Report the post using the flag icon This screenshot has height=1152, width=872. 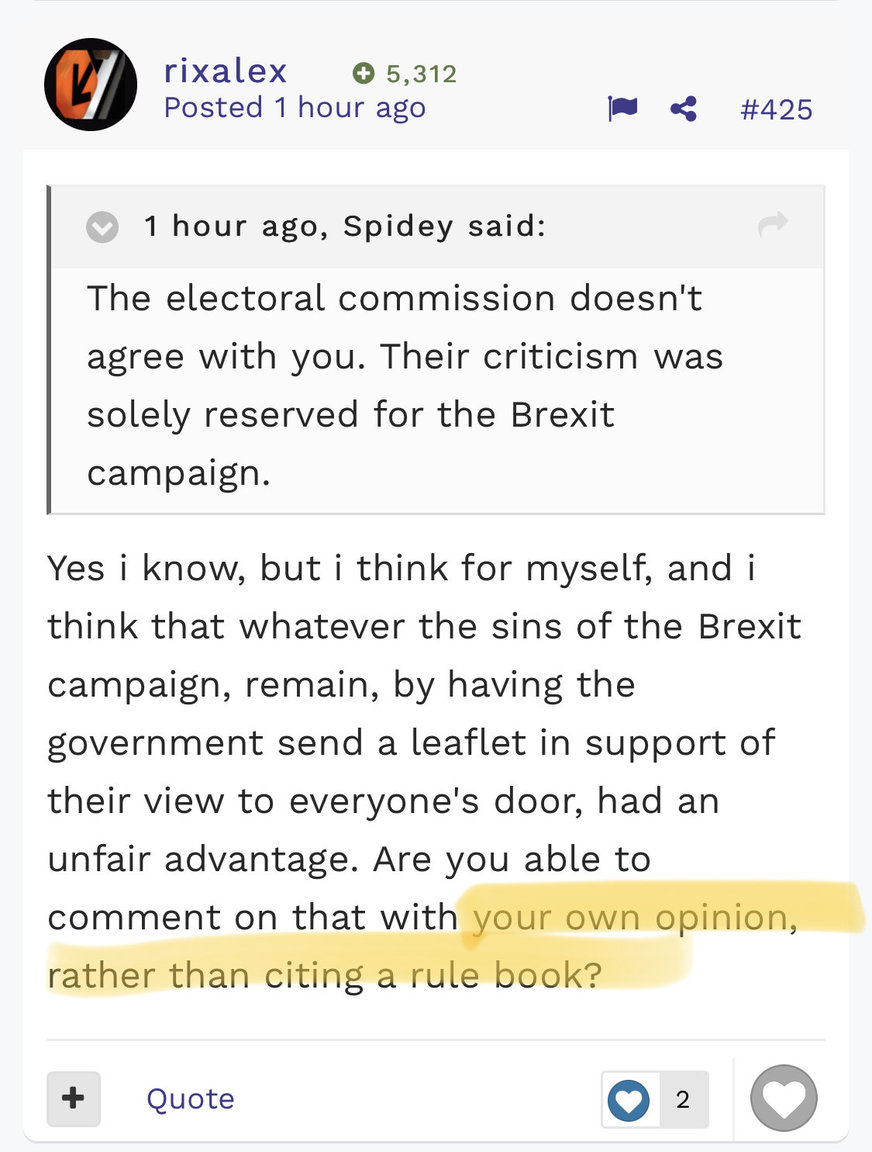[x=623, y=108]
